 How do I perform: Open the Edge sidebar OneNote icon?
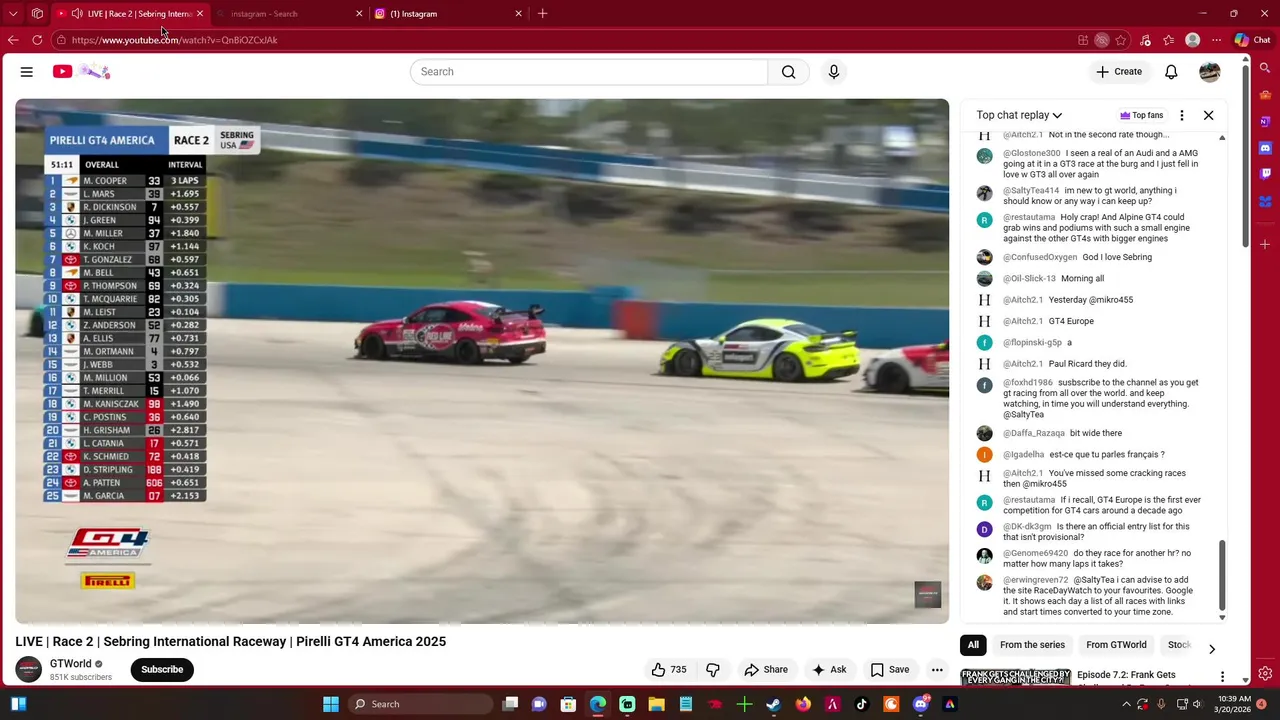[1265, 122]
